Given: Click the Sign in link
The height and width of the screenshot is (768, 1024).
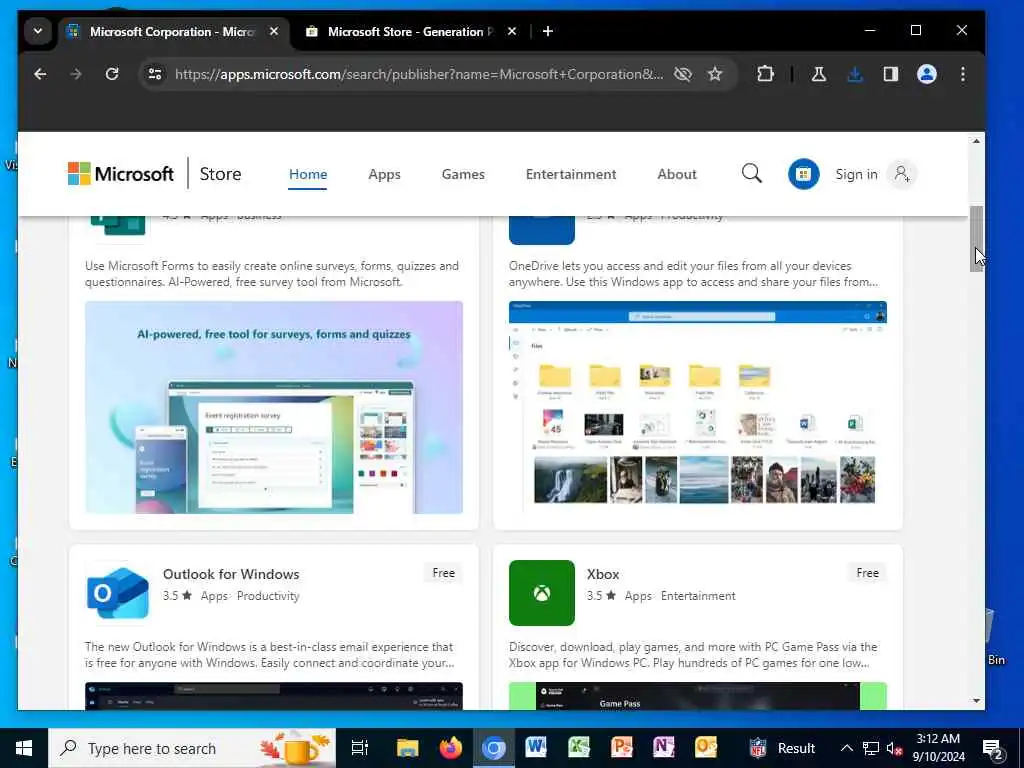Looking at the screenshot, I should [x=856, y=174].
